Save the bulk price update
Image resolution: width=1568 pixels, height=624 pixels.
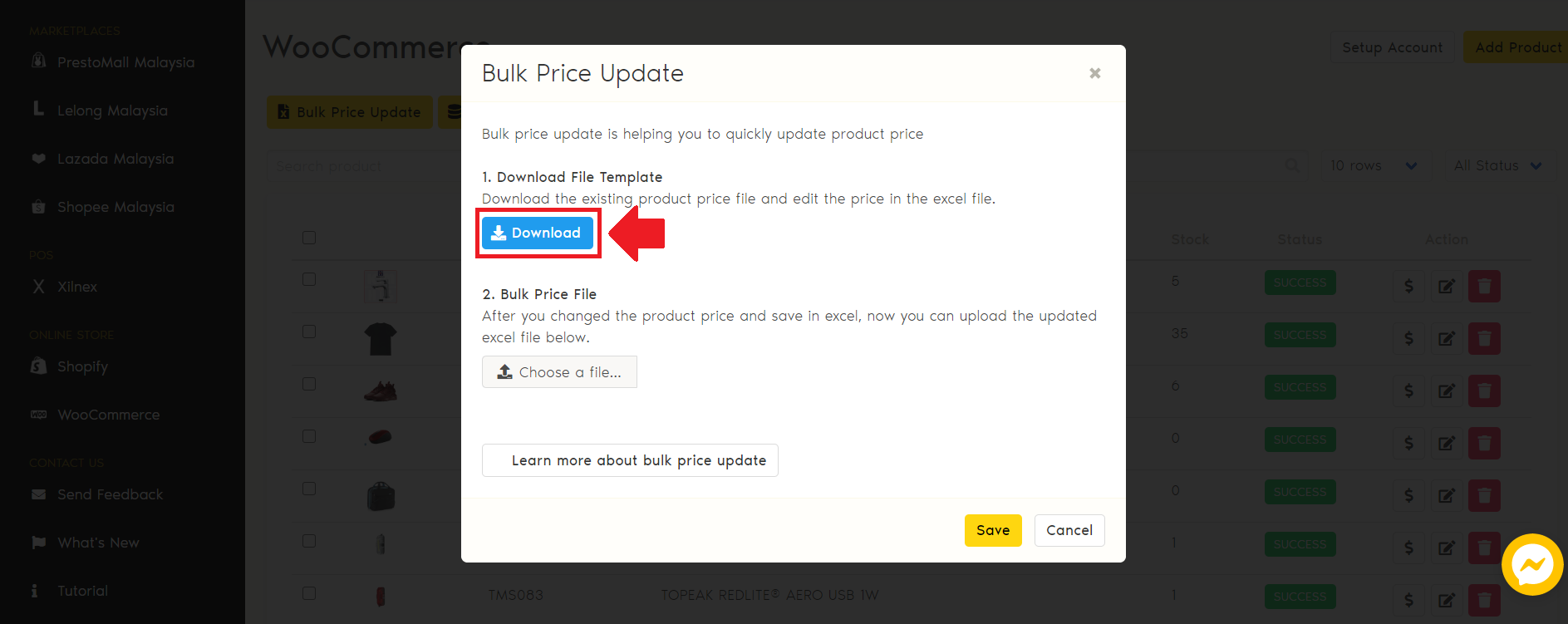[992, 531]
